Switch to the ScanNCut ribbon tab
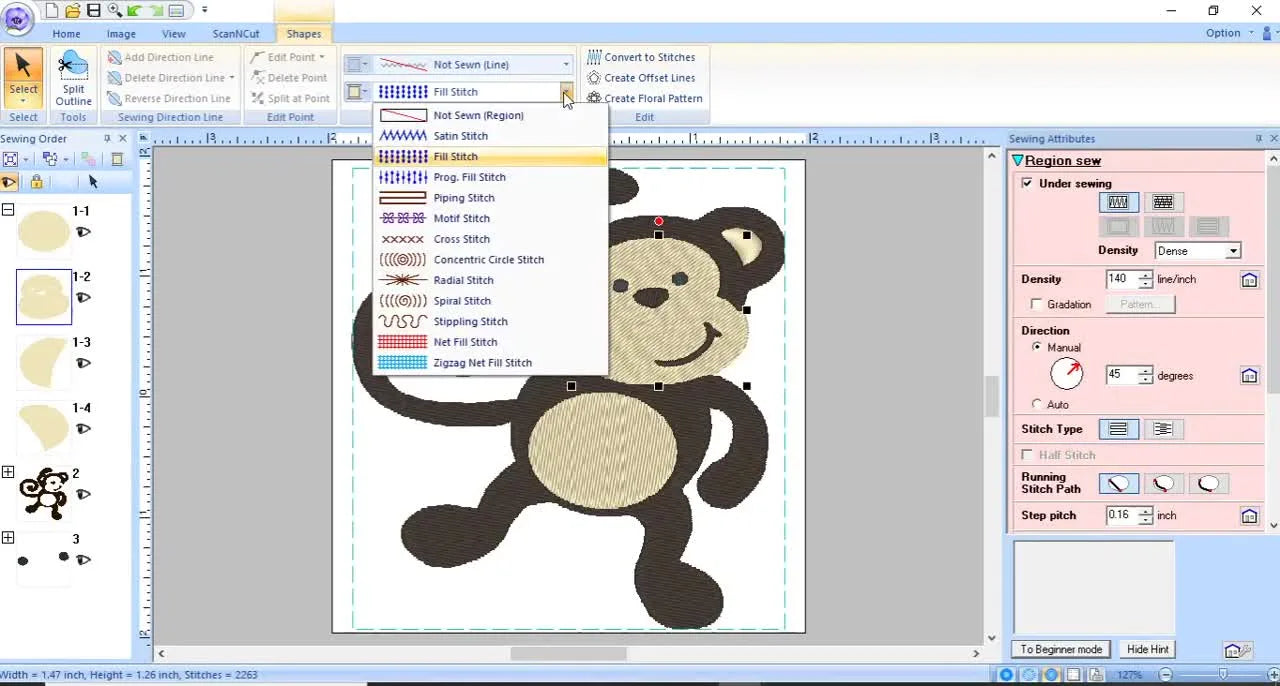 click(236, 33)
